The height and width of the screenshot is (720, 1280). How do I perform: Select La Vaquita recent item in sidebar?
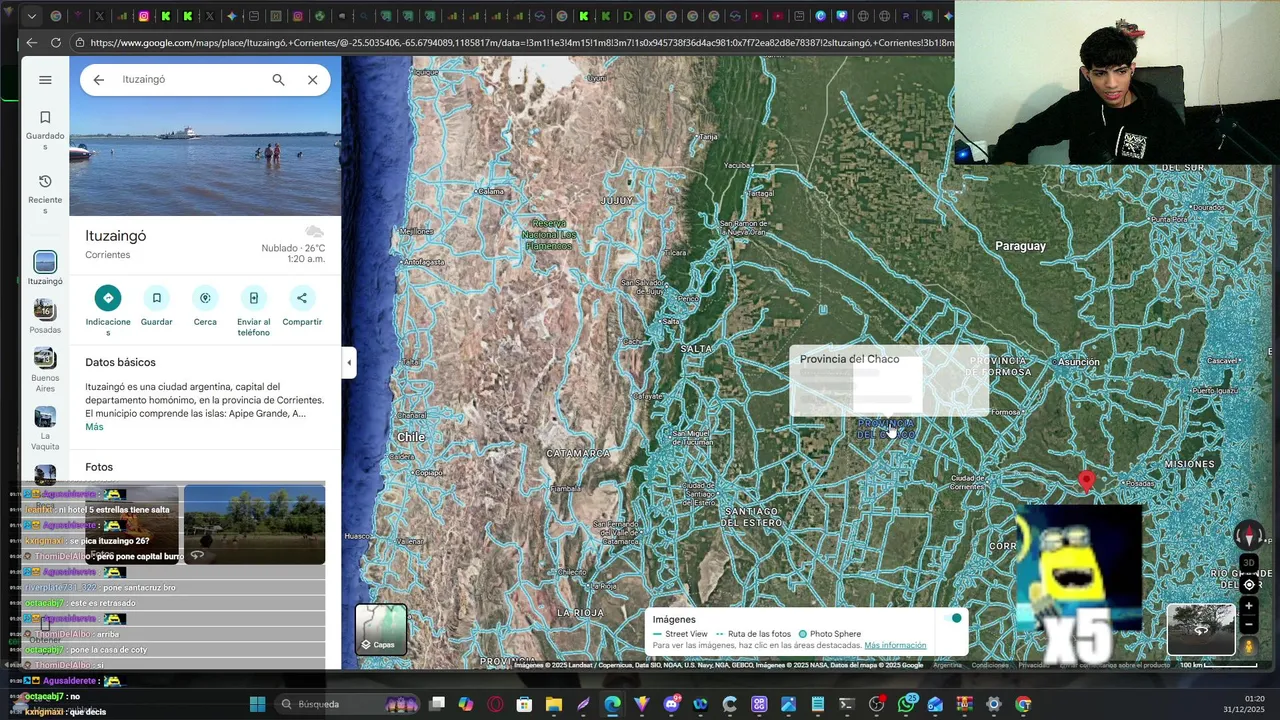[45, 428]
